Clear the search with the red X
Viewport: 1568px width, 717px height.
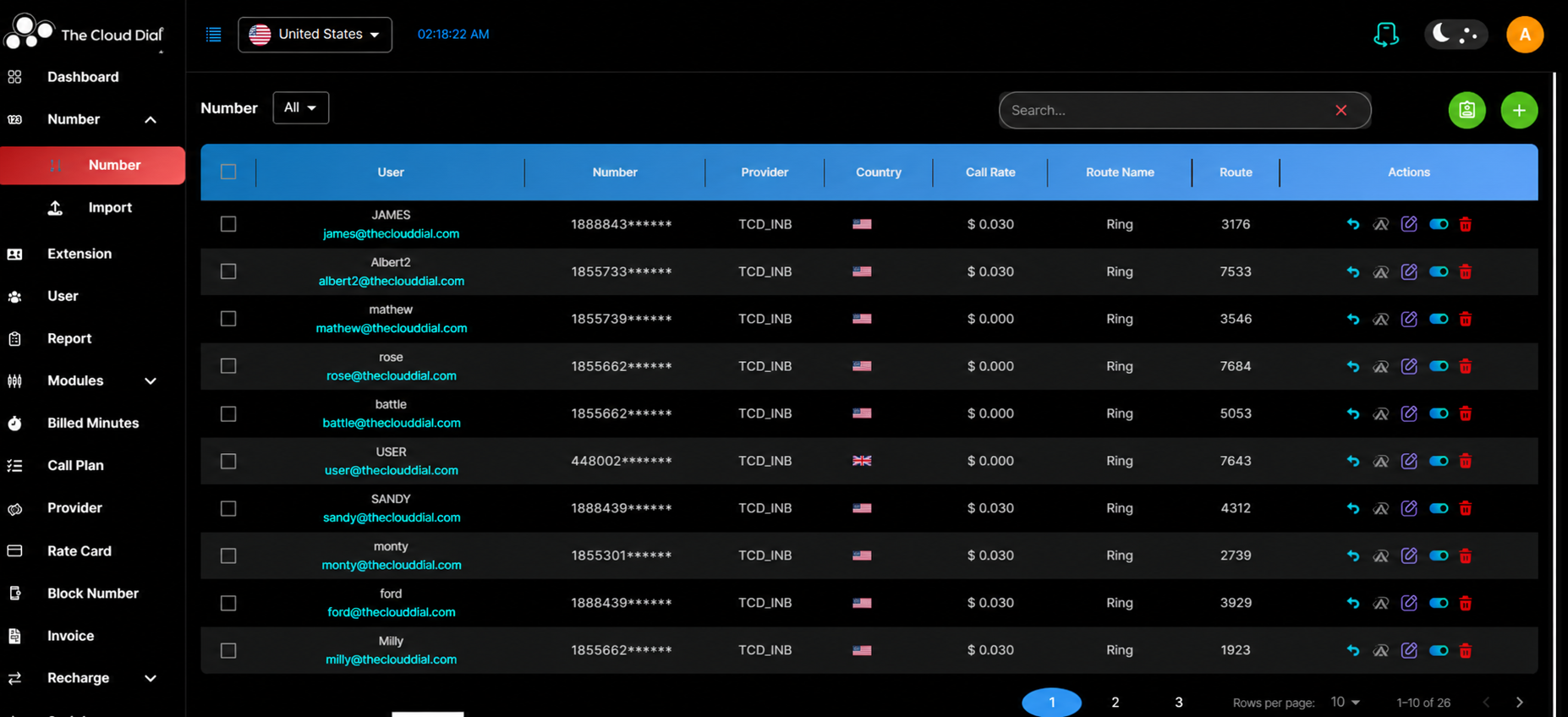coord(1341,110)
